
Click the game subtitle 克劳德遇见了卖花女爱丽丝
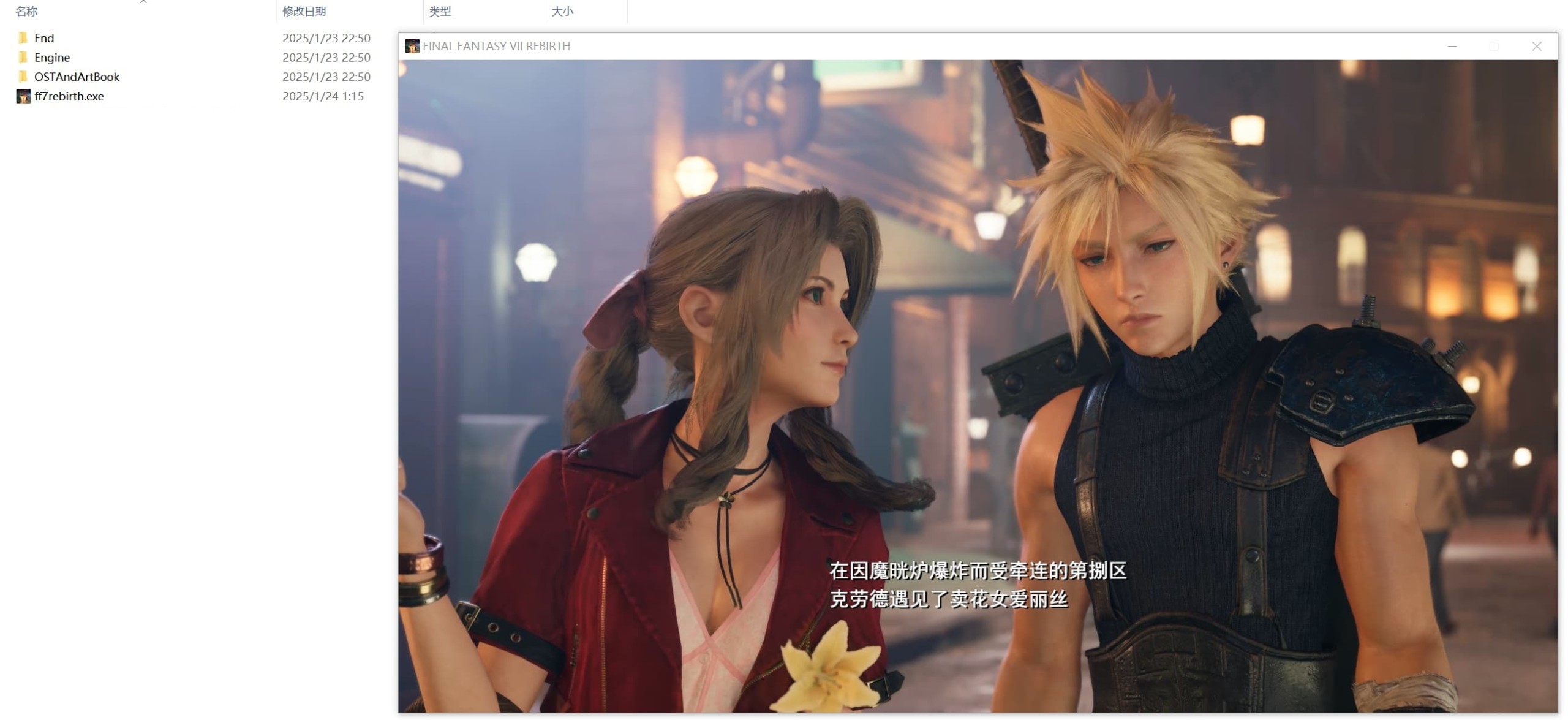949,599
